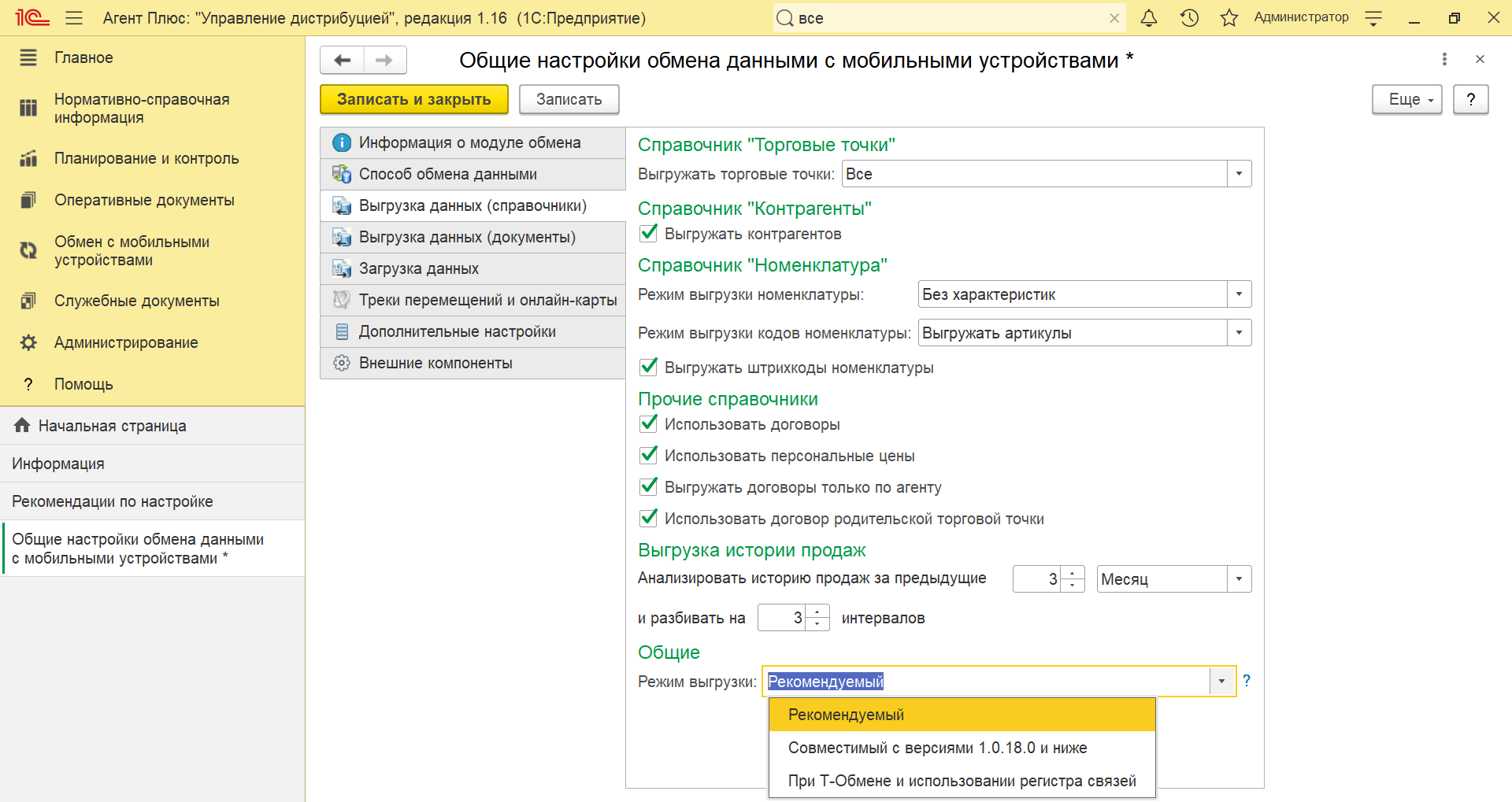Open the service settings lines icon
1512x802 pixels.
click(1373, 18)
